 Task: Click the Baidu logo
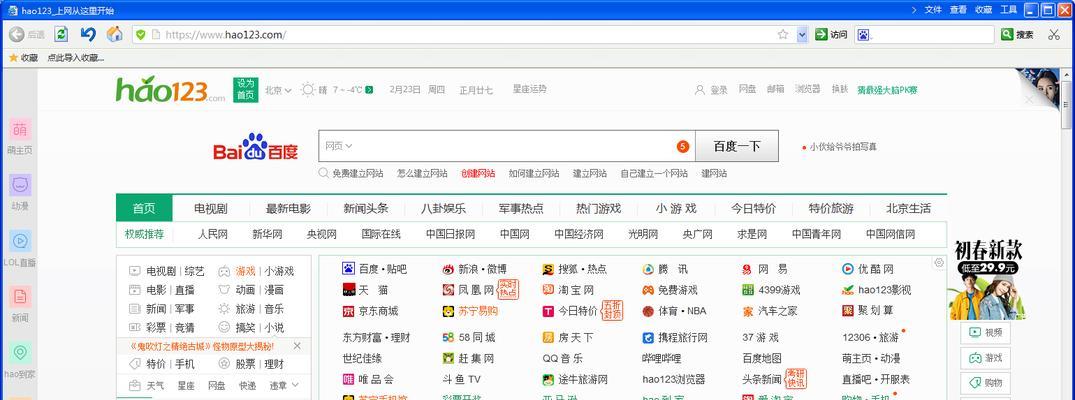pos(256,146)
